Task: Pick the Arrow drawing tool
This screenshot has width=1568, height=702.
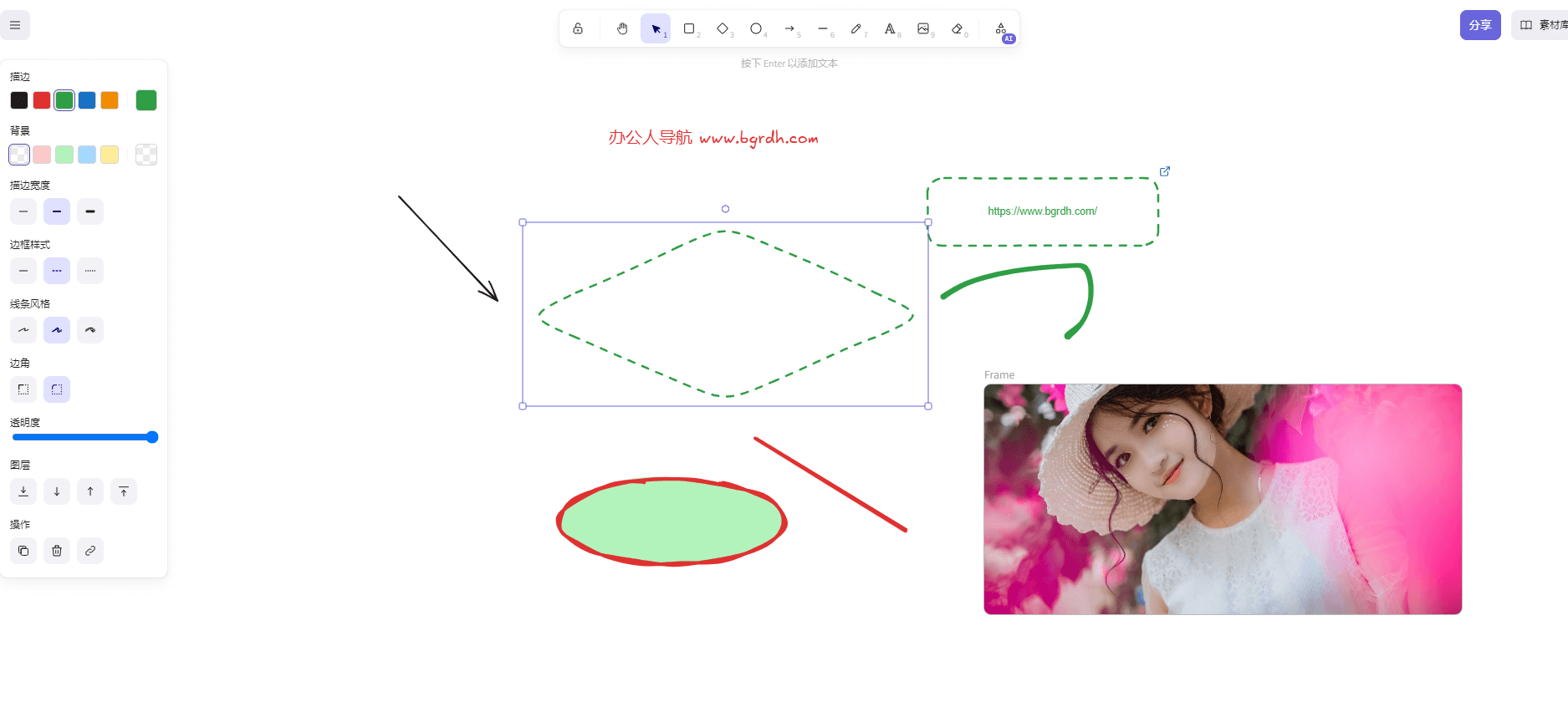Action: [789, 28]
